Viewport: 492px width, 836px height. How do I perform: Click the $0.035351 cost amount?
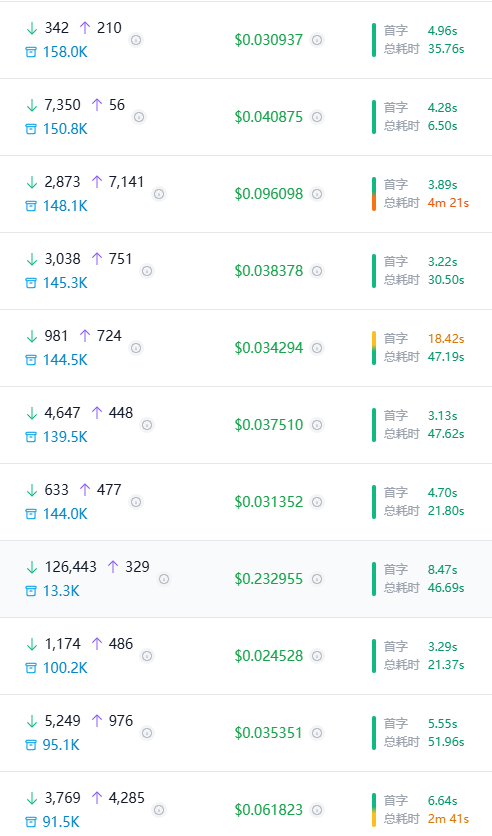coord(269,733)
